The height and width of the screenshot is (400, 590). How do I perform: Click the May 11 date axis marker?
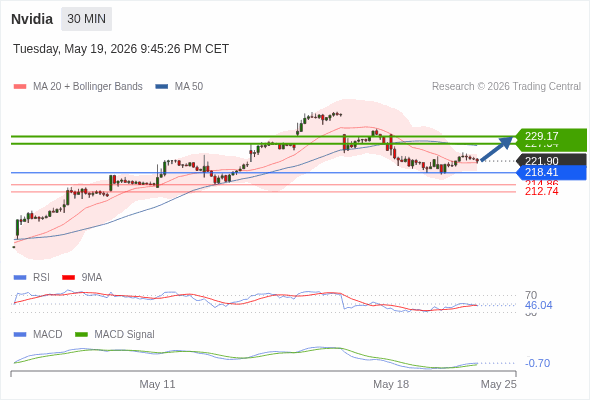click(x=157, y=384)
